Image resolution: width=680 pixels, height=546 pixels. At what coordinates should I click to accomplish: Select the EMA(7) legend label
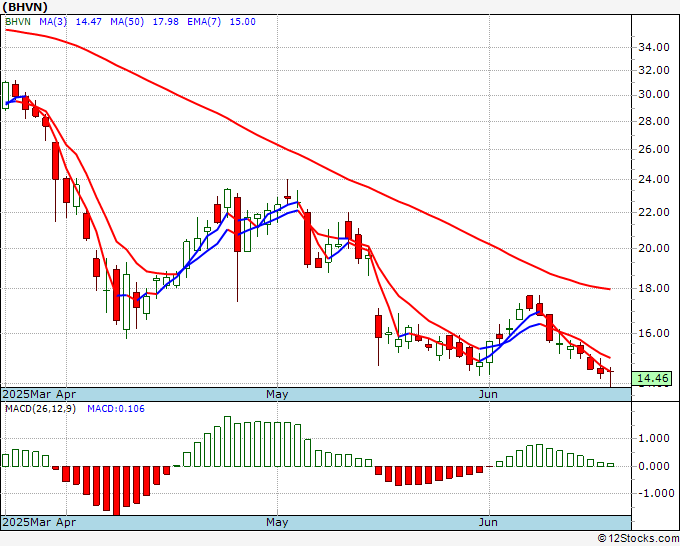coord(204,22)
